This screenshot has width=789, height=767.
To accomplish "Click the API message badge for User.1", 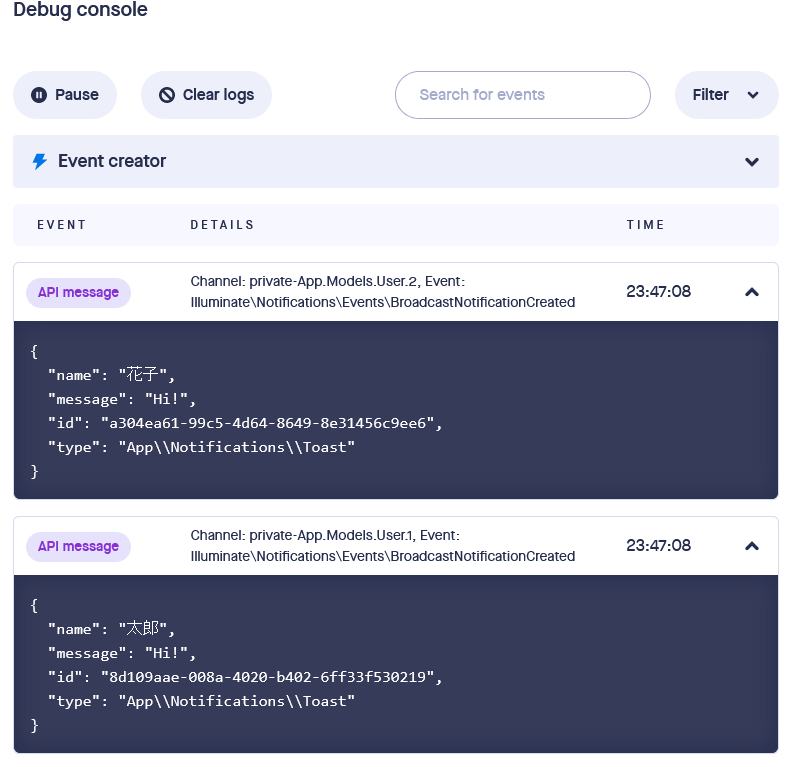I will coord(78,547).
